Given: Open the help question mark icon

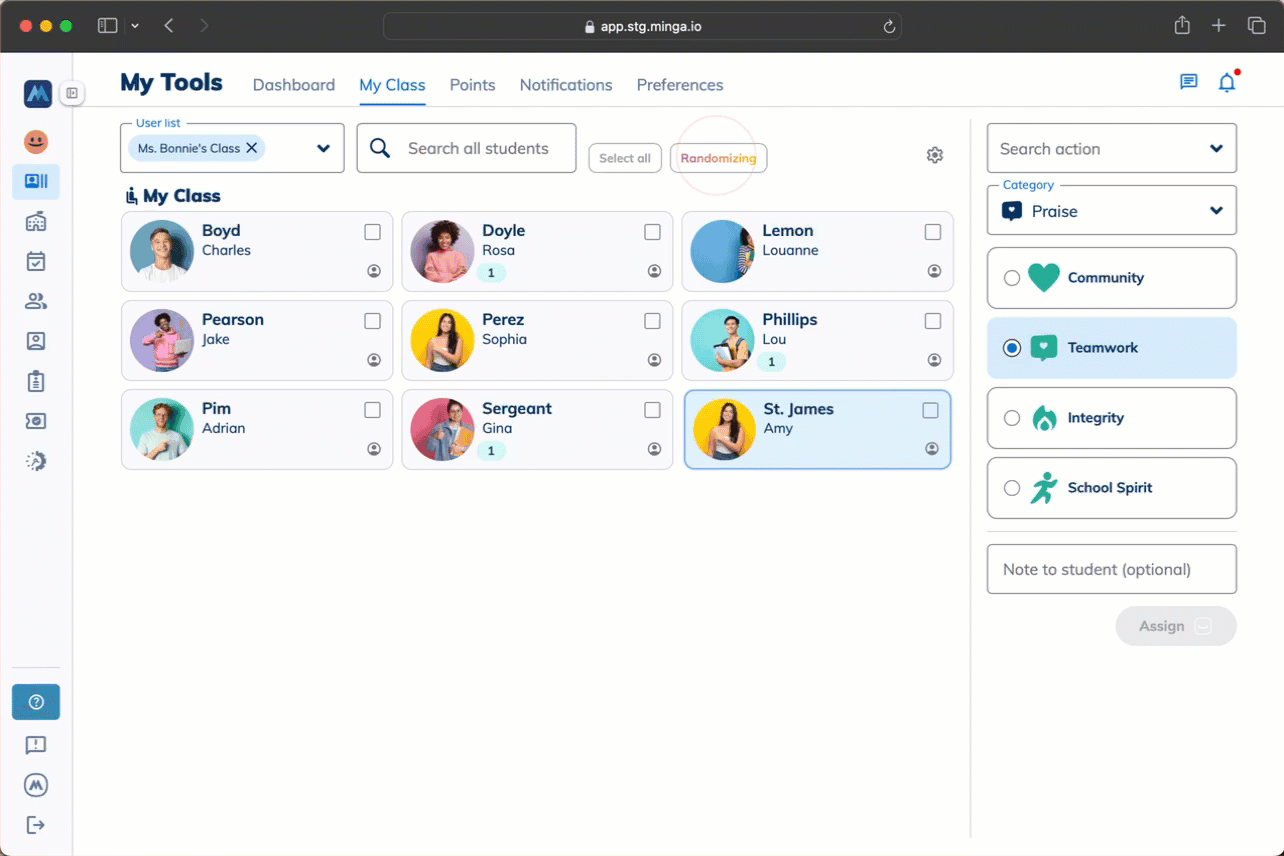Looking at the screenshot, I should click(36, 702).
